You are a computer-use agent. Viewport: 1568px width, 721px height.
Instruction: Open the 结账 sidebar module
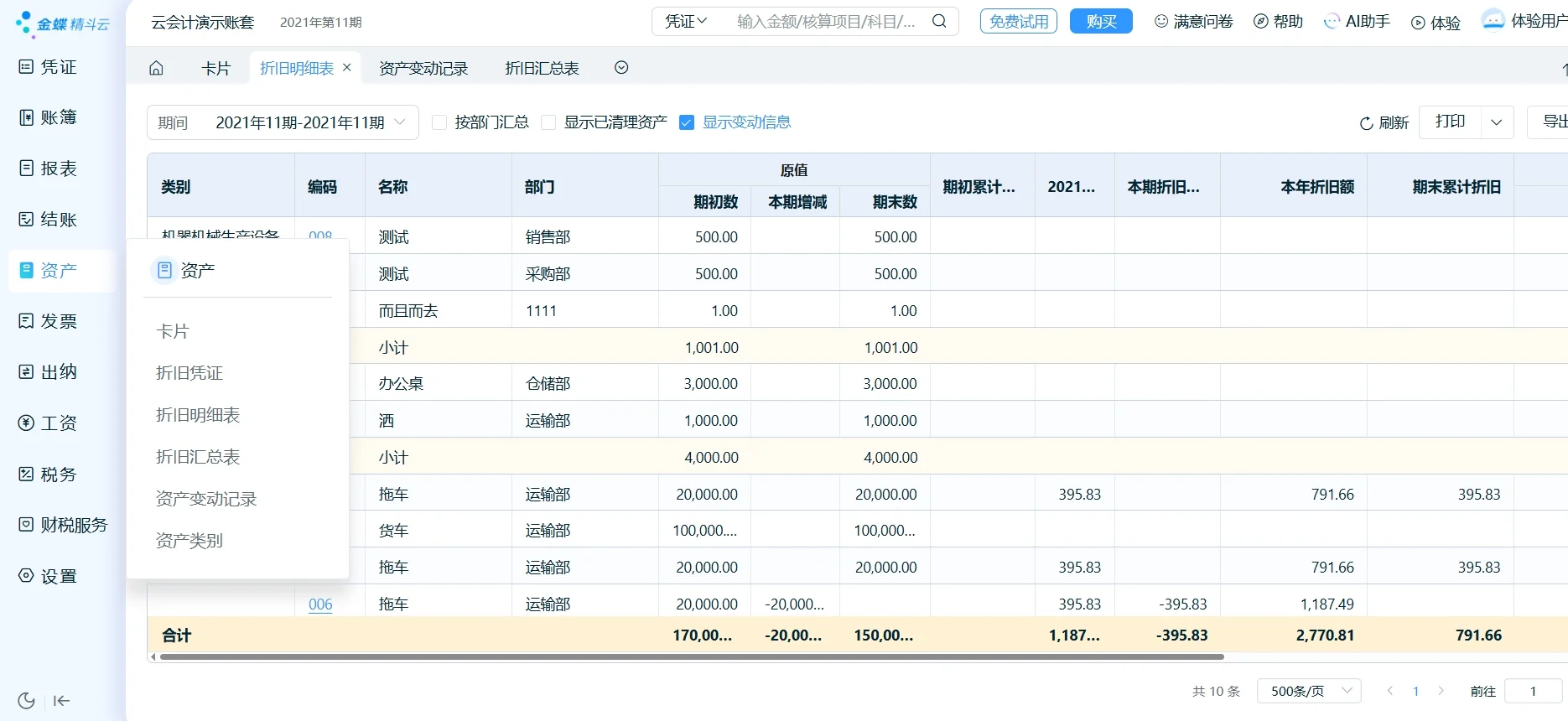pos(49,220)
